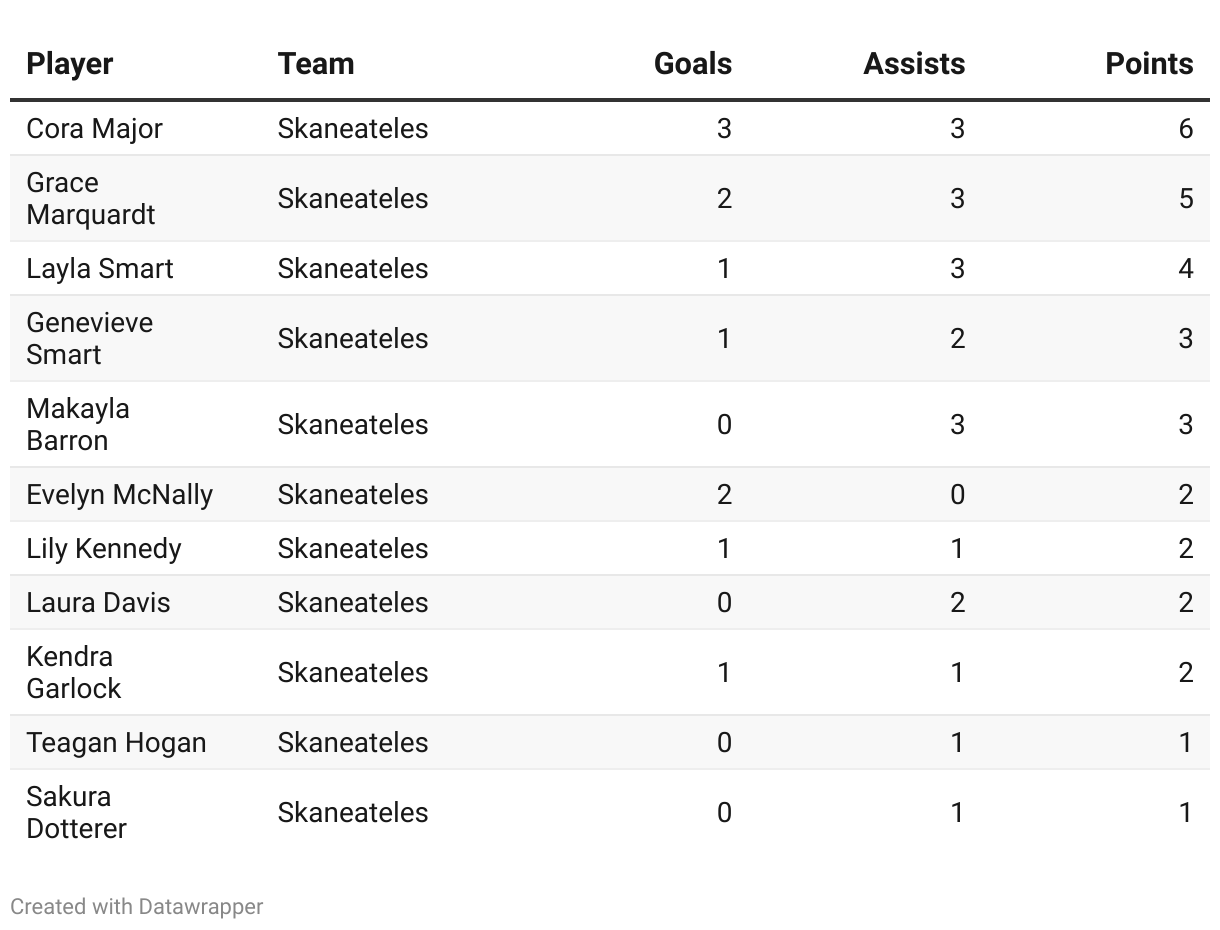Click the Player column header
The width and height of the screenshot is (1220, 930).
click(x=70, y=64)
